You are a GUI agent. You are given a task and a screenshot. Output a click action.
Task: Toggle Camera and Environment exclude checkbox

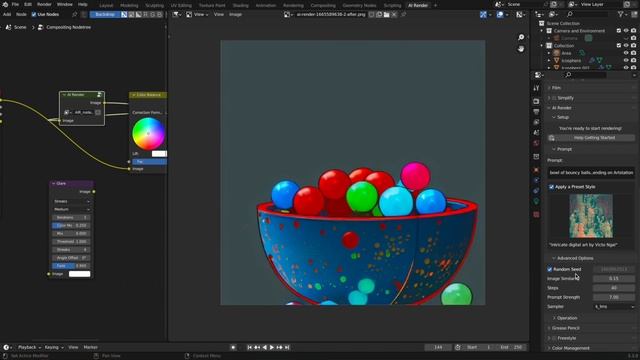619,31
